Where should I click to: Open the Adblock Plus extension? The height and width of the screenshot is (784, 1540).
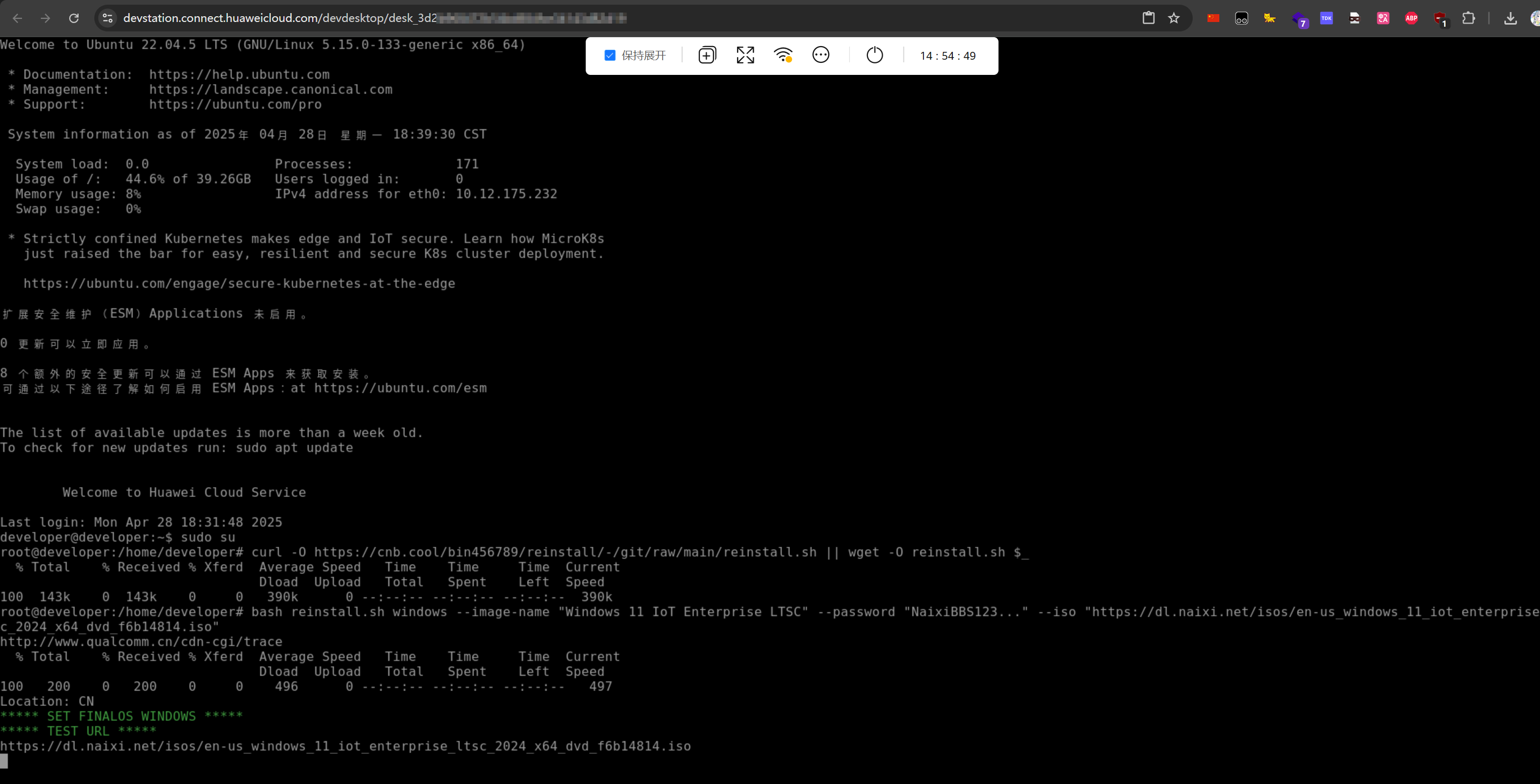click(x=1412, y=18)
